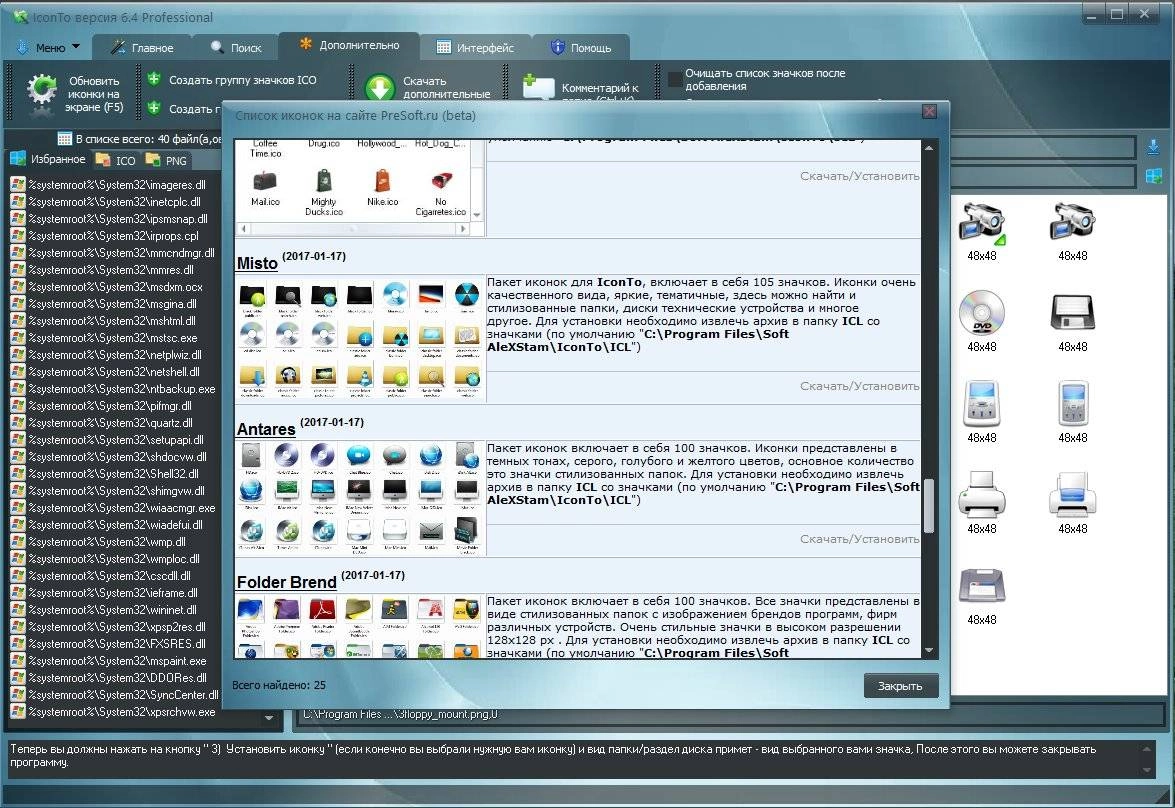Image resolution: width=1175 pixels, height=808 pixels.
Task: Click up arrow of bottom hint text scrollbar
Action: (x=1147, y=749)
